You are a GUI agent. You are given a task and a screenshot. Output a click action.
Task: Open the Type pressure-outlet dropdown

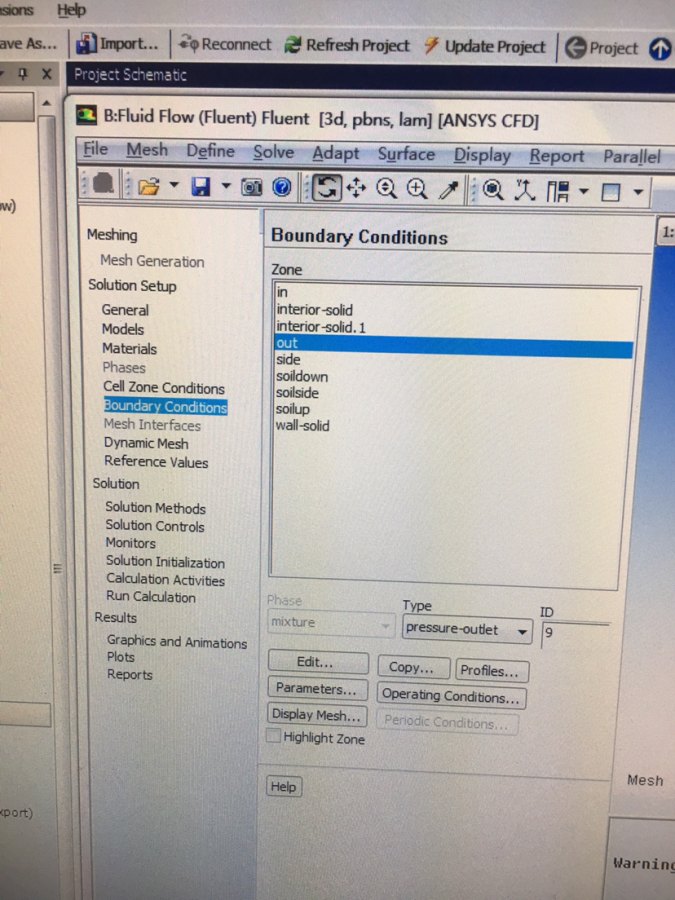pyautogui.click(x=467, y=630)
